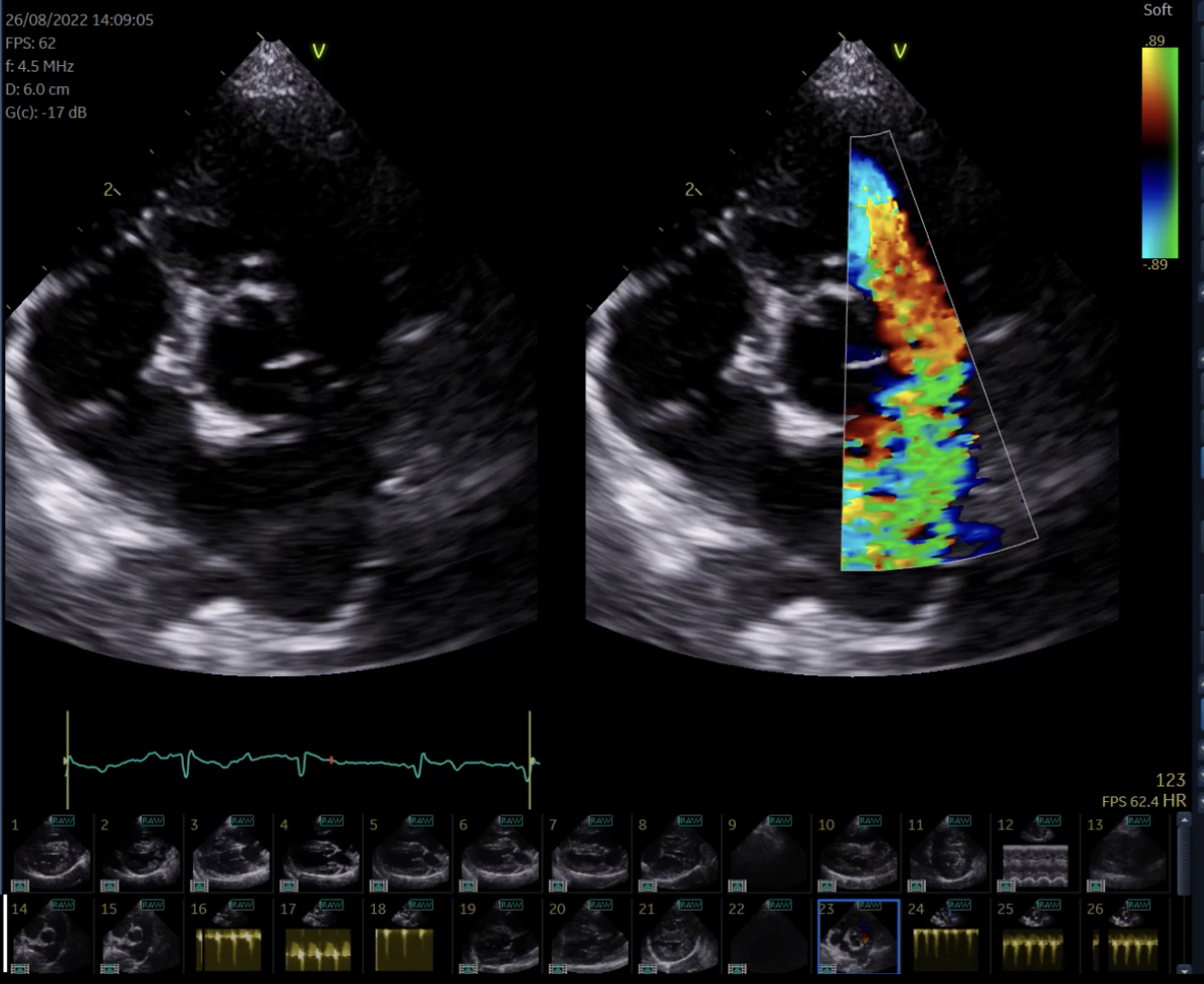Viewport: 1204px width, 984px height.
Task: Click the right ECG cycle boundary line
Action: pyautogui.click(x=530, y=759)
